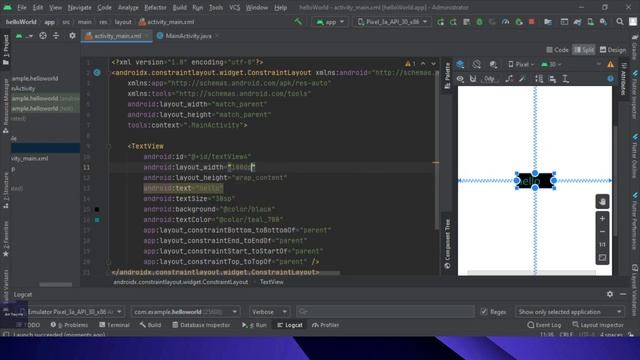The height and width of the screenshot is (360, 640).
Task: Click Zoom In plus on design surface
Action: coord(602,219)
